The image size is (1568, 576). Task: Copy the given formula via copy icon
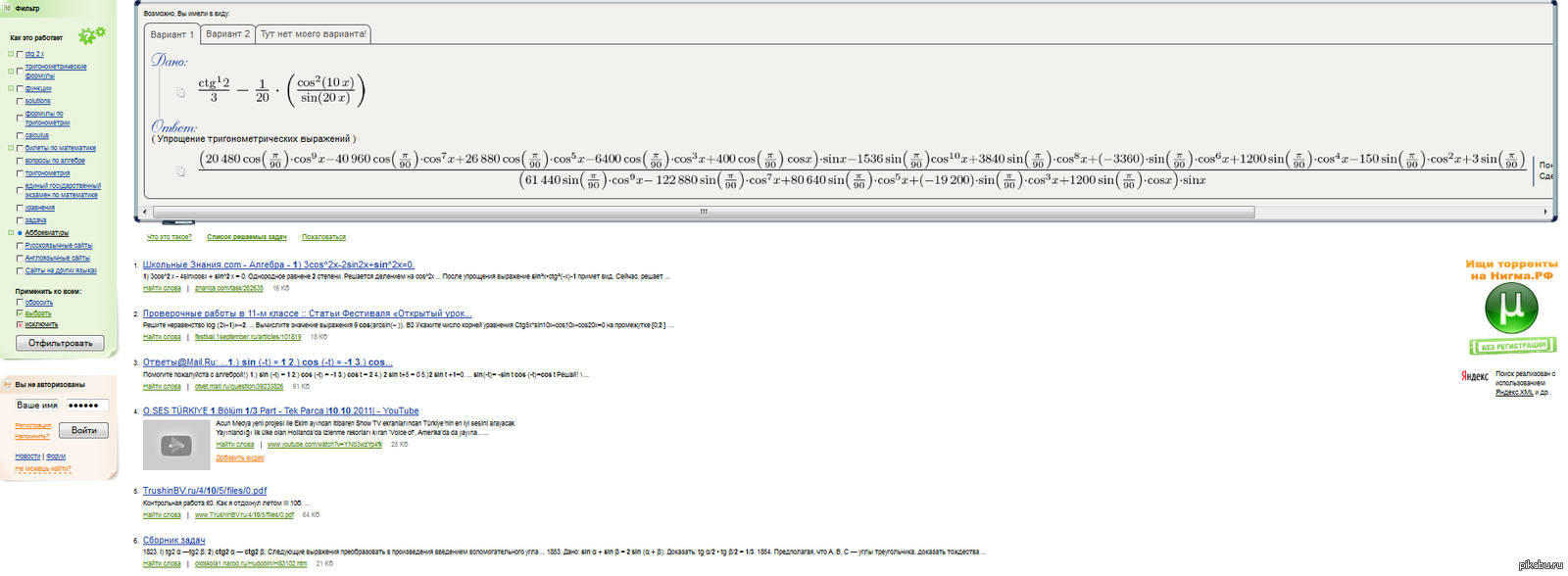click(180, 92)
